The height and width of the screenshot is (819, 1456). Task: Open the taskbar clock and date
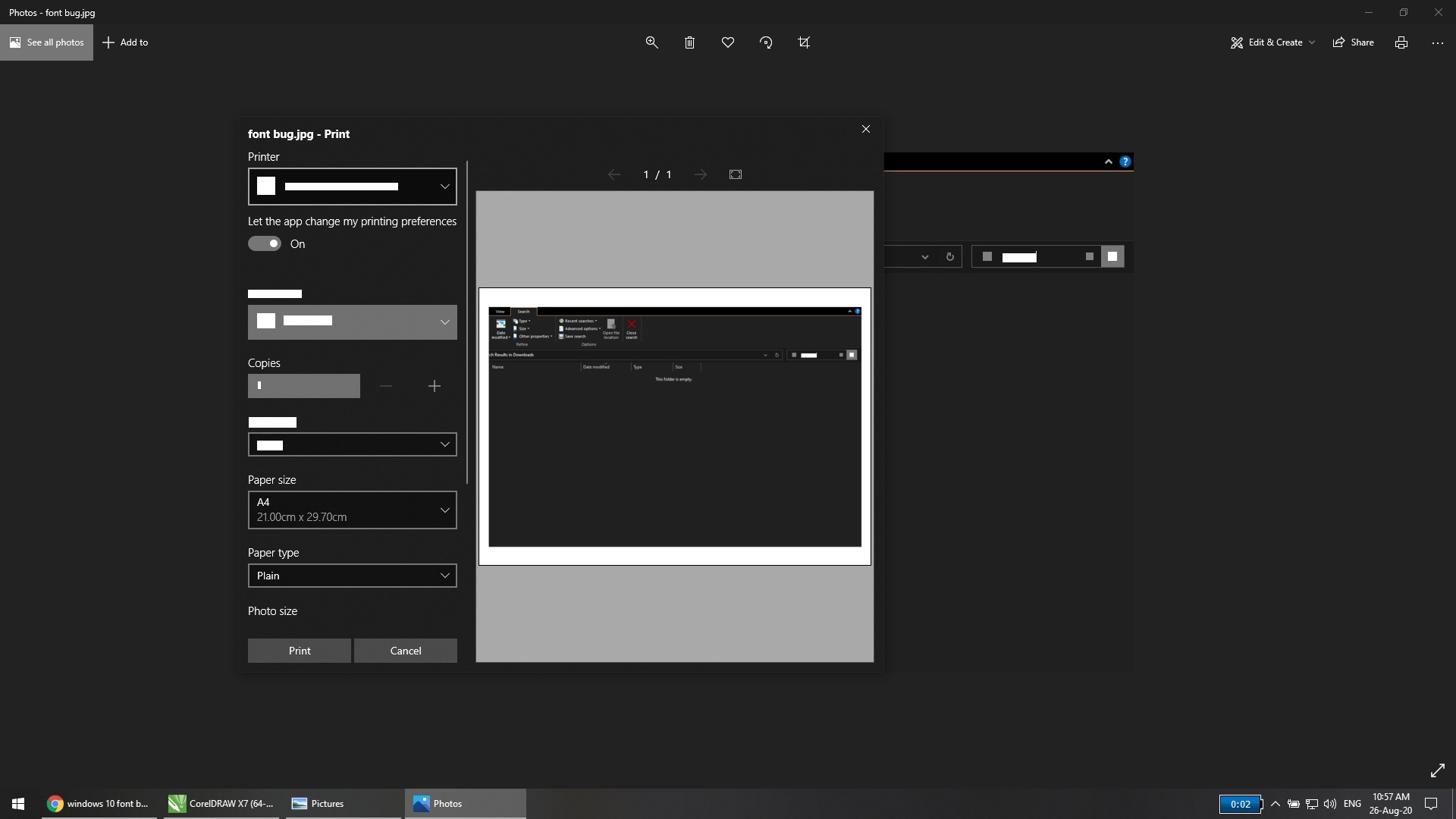click(x=1391, y=804)
